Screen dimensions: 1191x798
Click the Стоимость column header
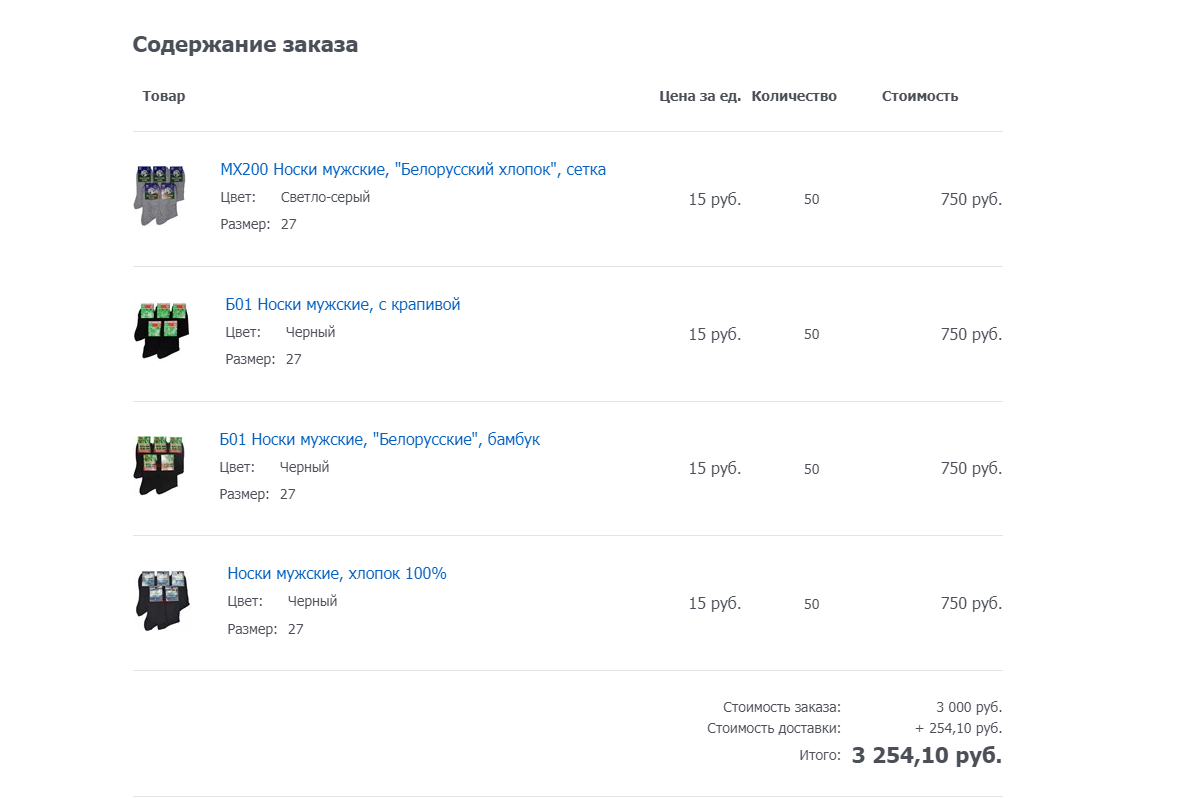[920, 97]
